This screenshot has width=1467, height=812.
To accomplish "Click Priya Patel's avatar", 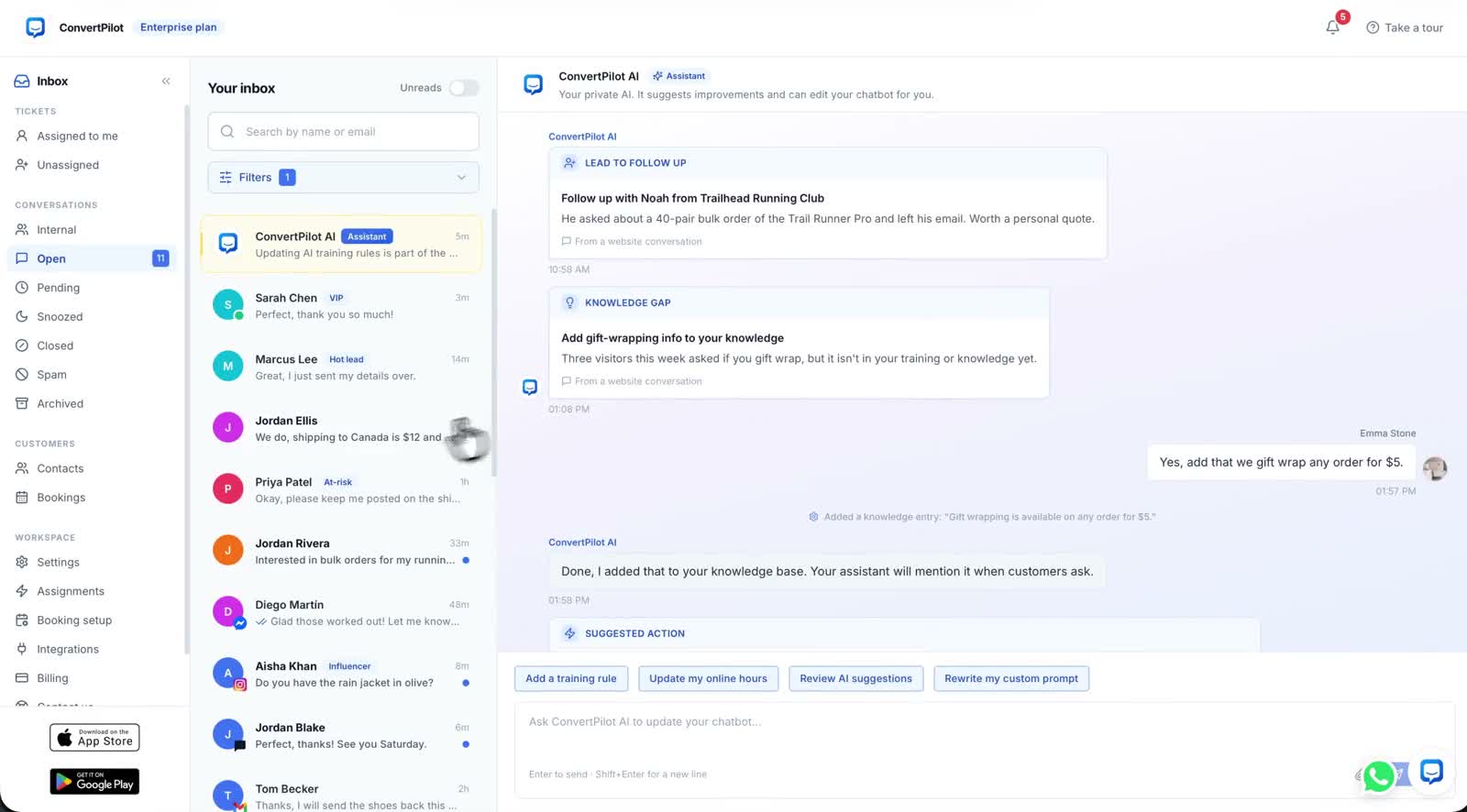I will point(227,489).
